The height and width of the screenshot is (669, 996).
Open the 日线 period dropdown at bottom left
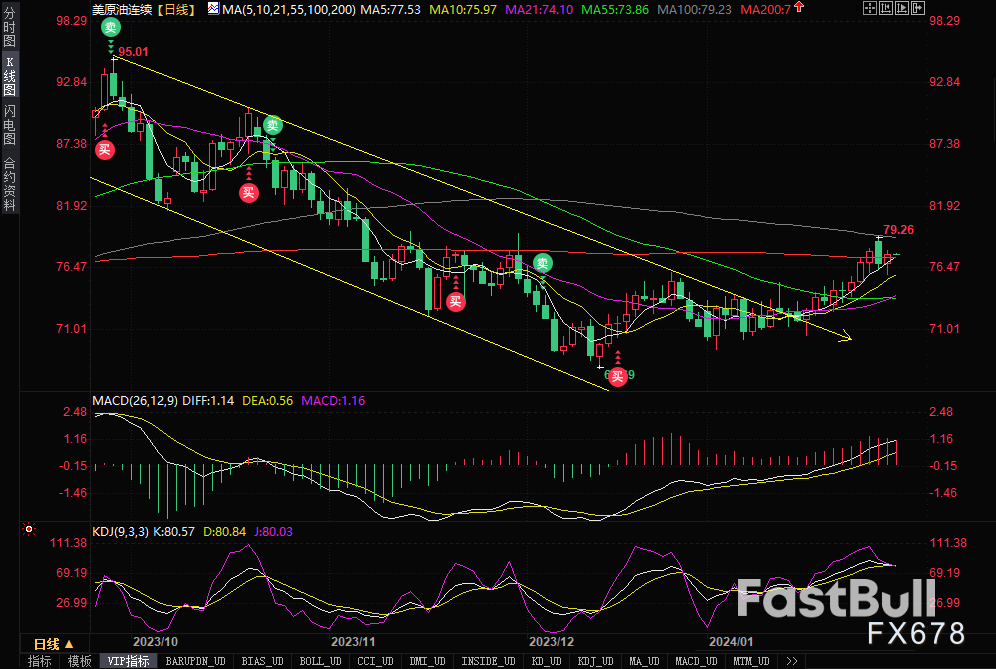[x=51, y=643]
